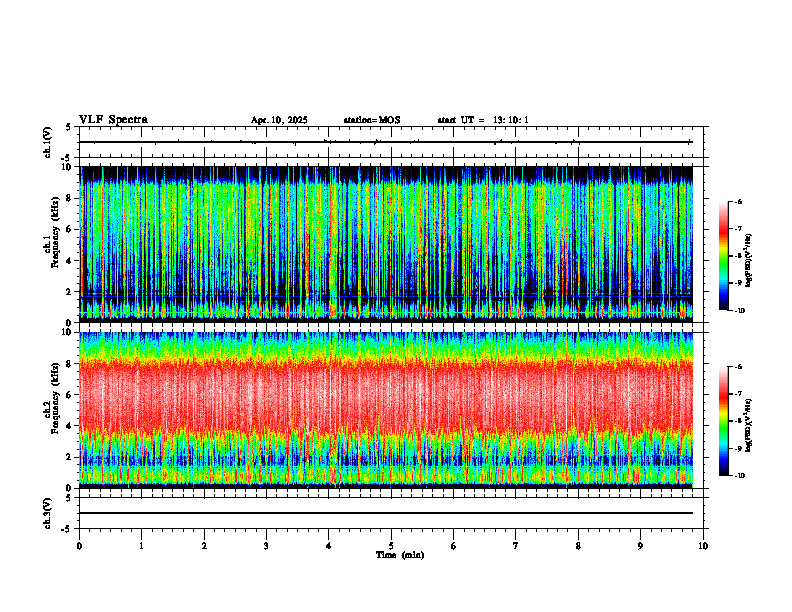Click the time axis tick label "8"
This screenshot has width=792, height=612.
pos(578,546)
